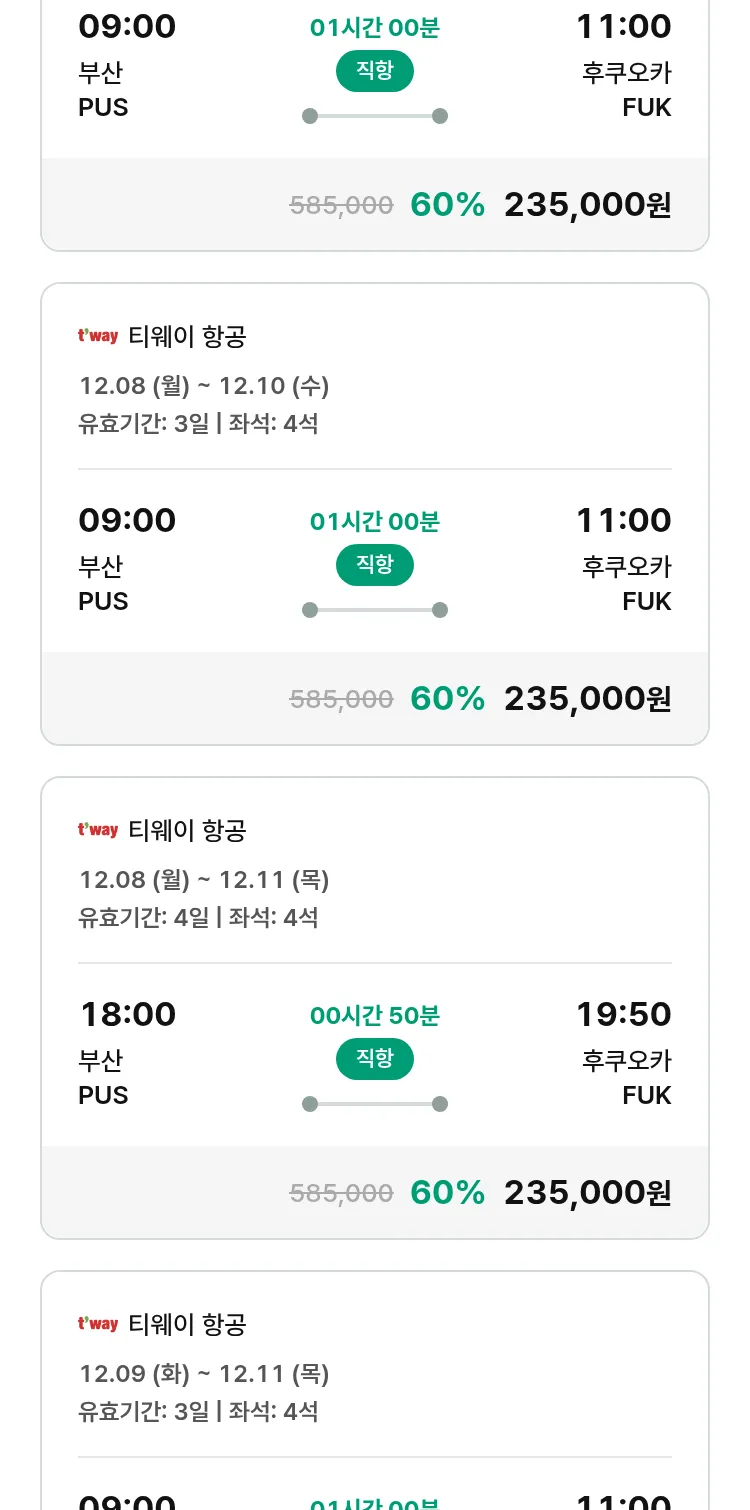750x1510 pixels.
Task: Tap 직항 badge in the topmost partial card
Action: pyautogui.click(x=375, y=71)
